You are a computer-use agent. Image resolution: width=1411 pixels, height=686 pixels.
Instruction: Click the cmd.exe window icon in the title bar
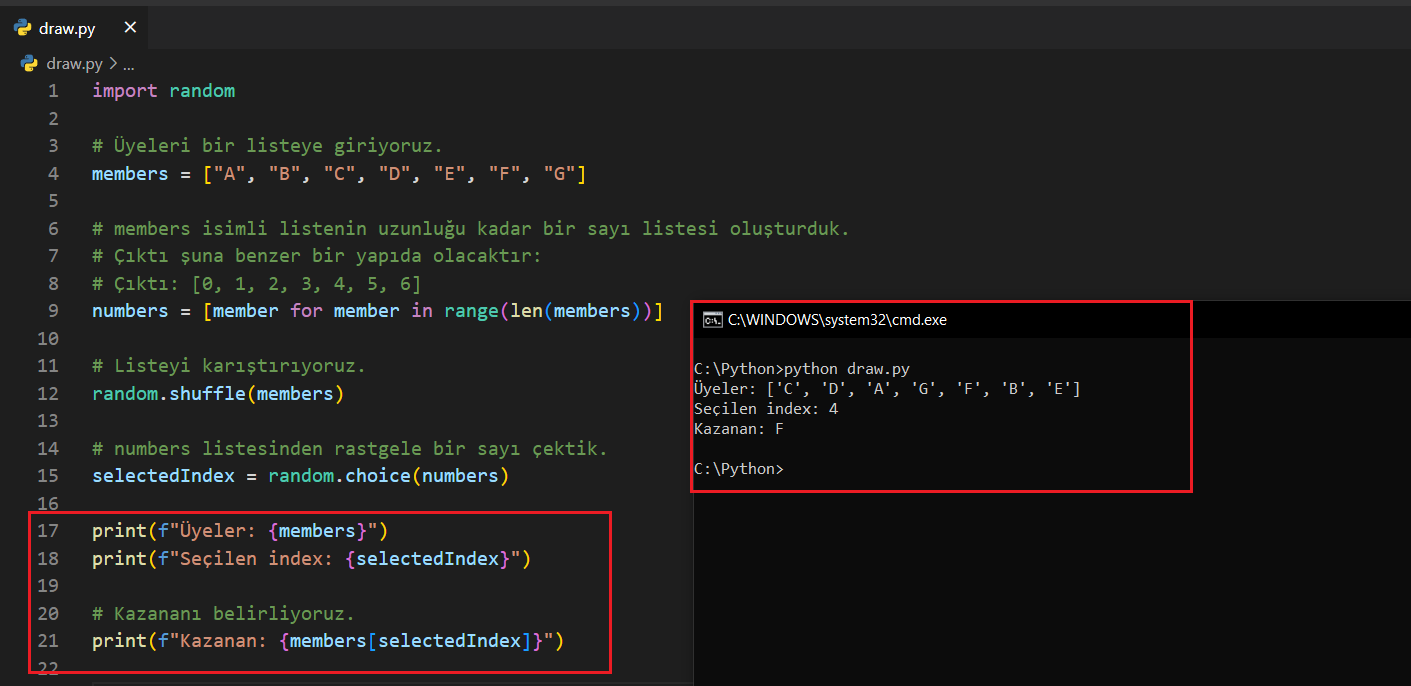712,320
